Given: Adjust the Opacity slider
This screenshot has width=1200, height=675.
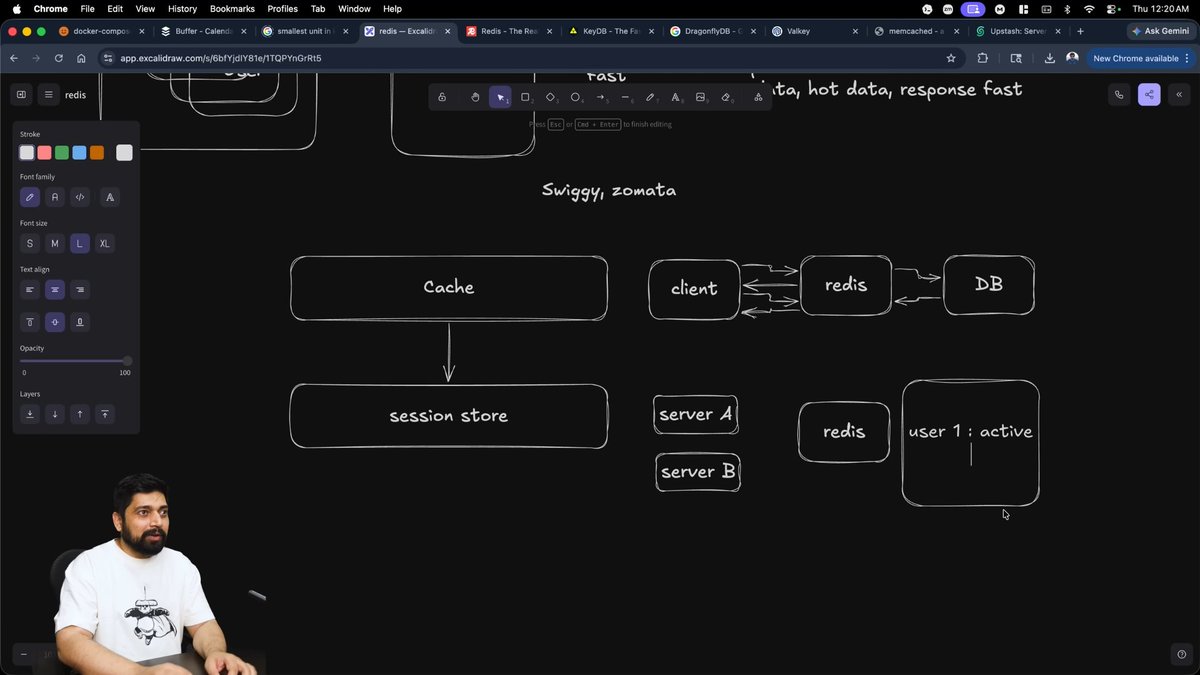Looking at the screenshot, I should point(75,361).
